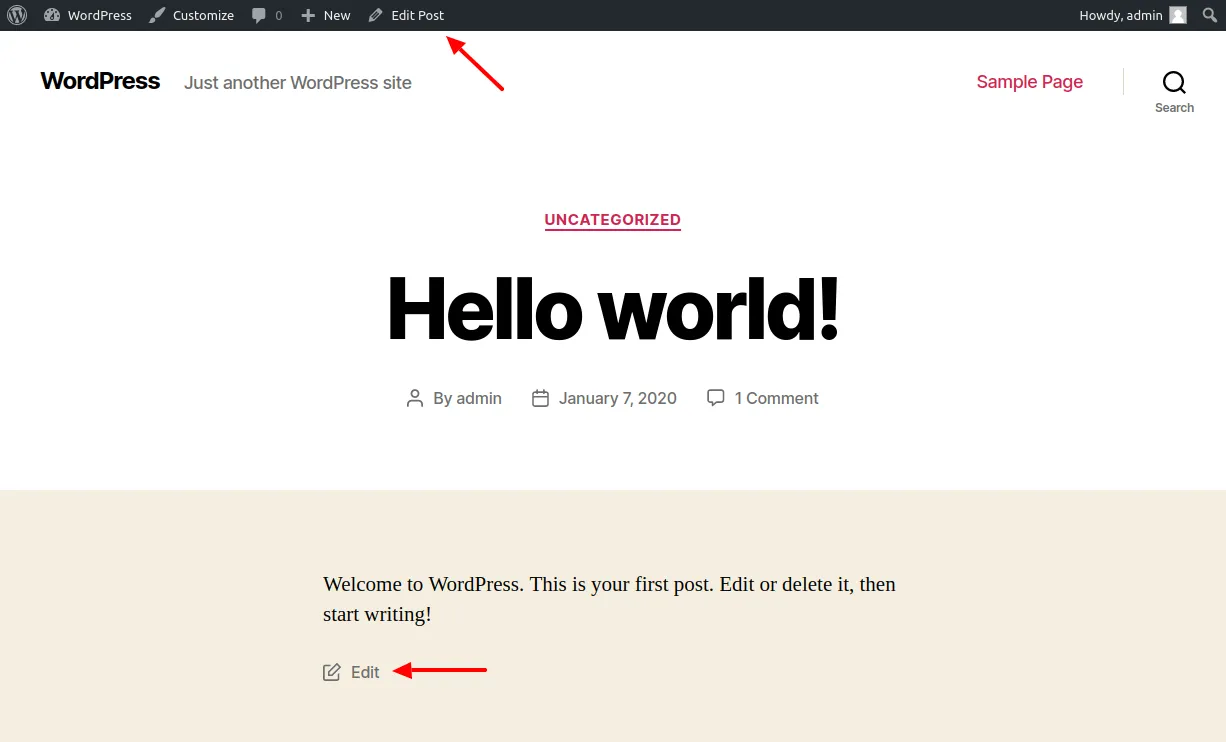The image size is (1226, 742).
Task: Open Customize in the admin bar
Action: pos(203,15)
